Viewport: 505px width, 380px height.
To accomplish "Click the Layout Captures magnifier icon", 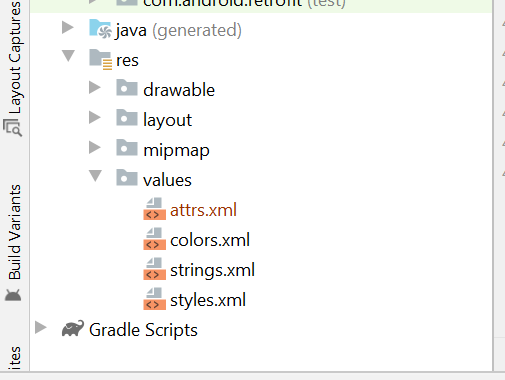I will (x=13, y=127).
